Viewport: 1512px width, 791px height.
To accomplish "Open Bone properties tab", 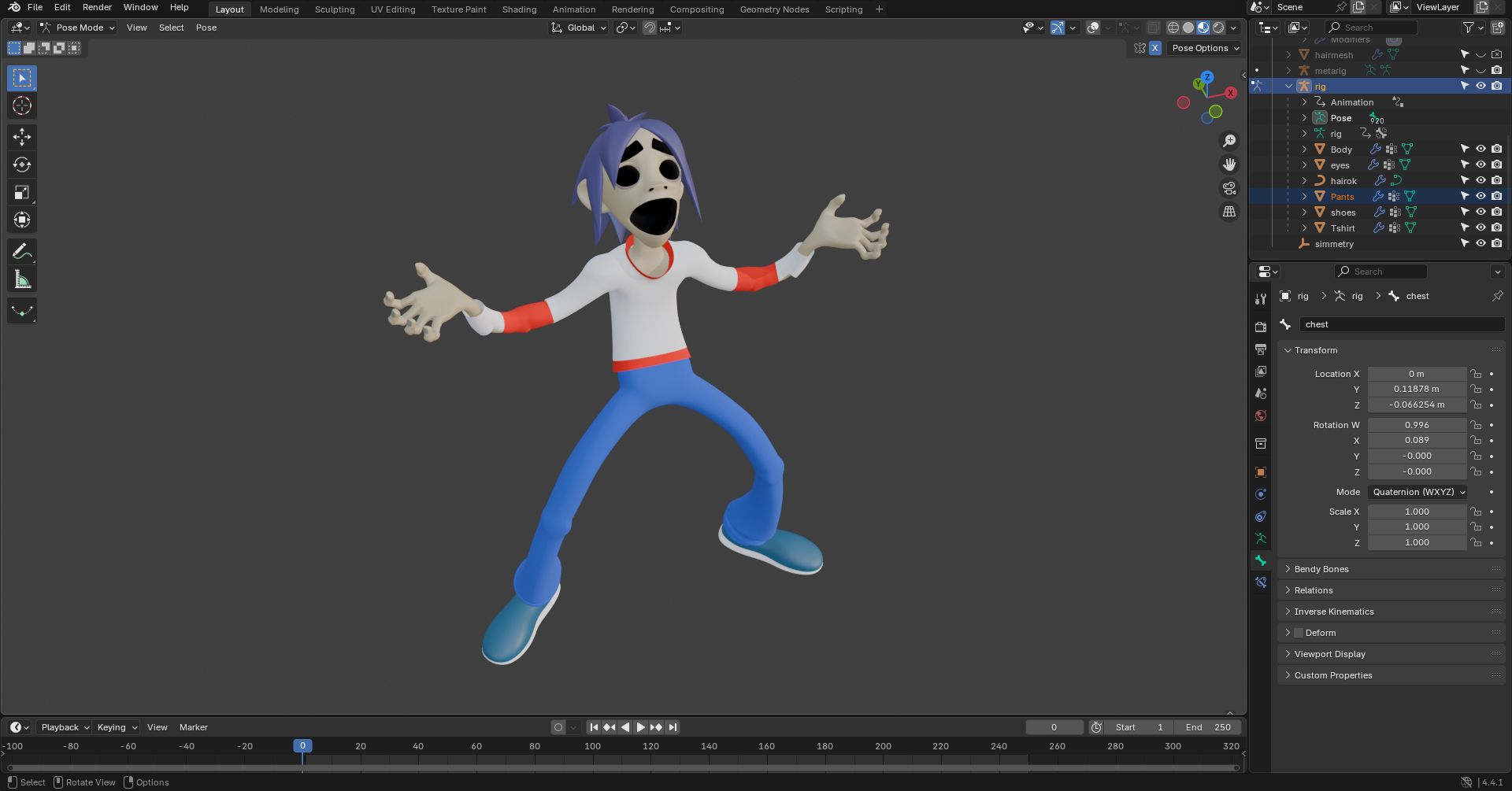I will tap(1261, 560).
